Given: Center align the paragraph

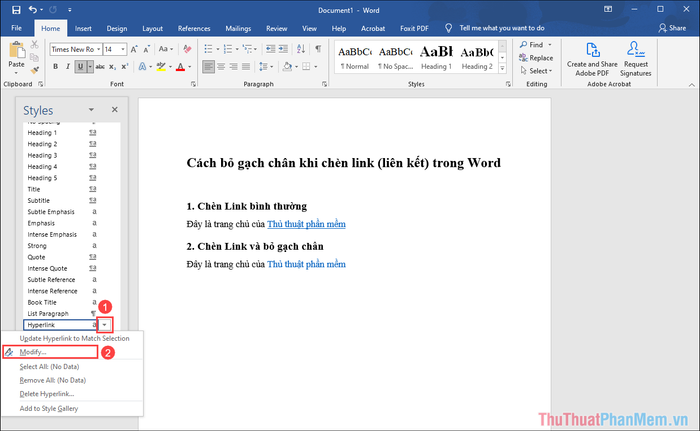Looking at the screenshot, I should pos(221,67).
